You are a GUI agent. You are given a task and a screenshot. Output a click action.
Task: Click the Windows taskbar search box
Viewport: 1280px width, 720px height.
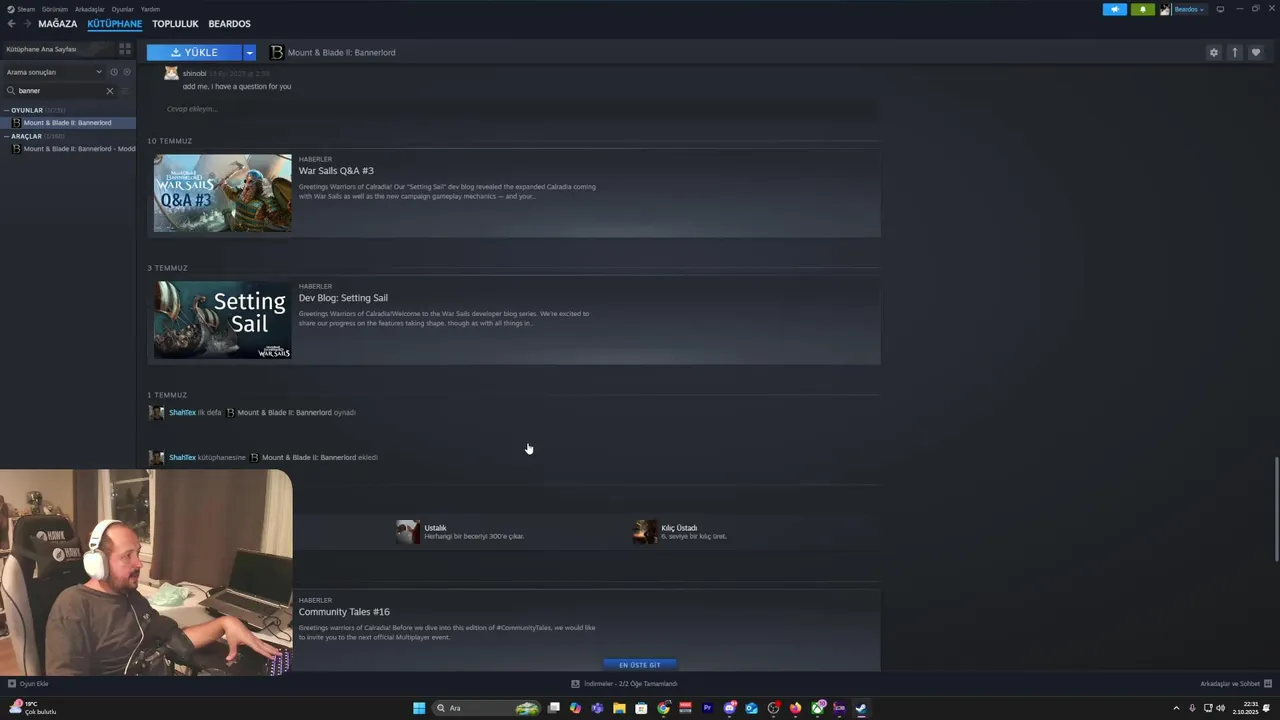(487, 708)
